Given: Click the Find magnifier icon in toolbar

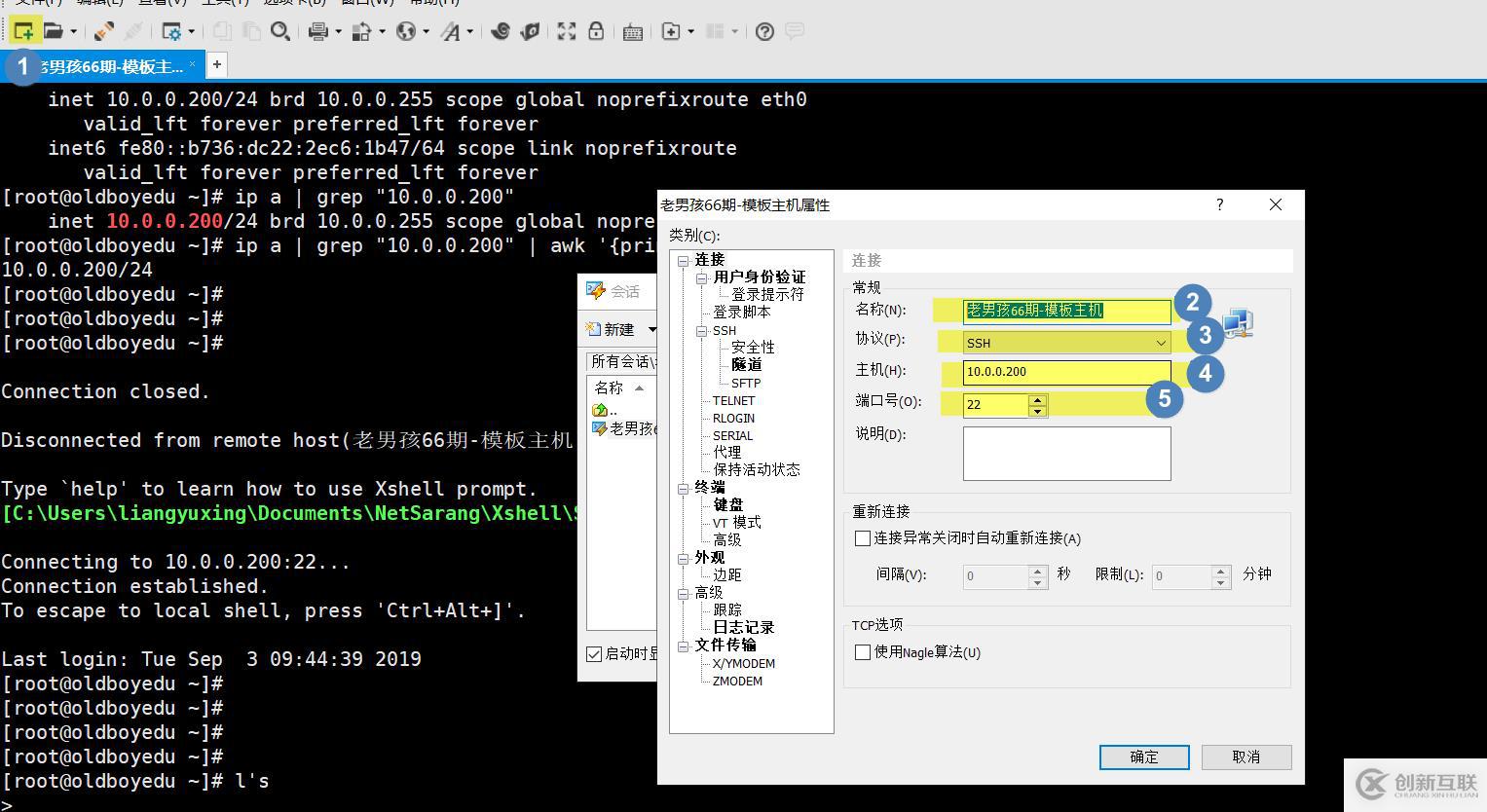Looking at the screenshot, I should click(x=279, y=31).
